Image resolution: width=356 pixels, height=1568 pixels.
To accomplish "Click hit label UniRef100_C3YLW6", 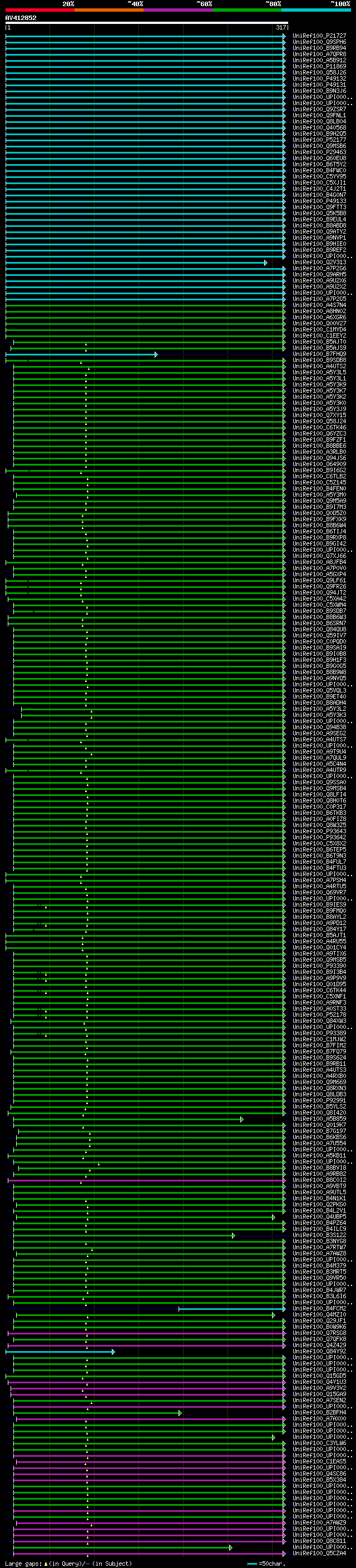I will pos(319,1443).
